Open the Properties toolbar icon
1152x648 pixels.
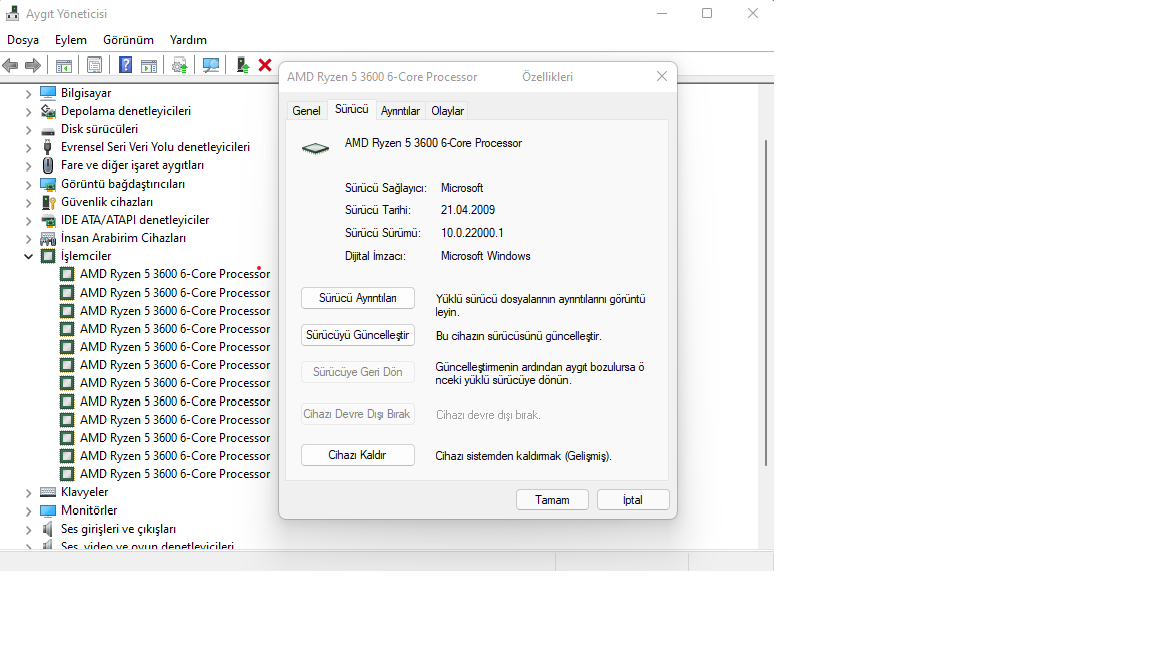pyautogui.click(x=94, y=65)
